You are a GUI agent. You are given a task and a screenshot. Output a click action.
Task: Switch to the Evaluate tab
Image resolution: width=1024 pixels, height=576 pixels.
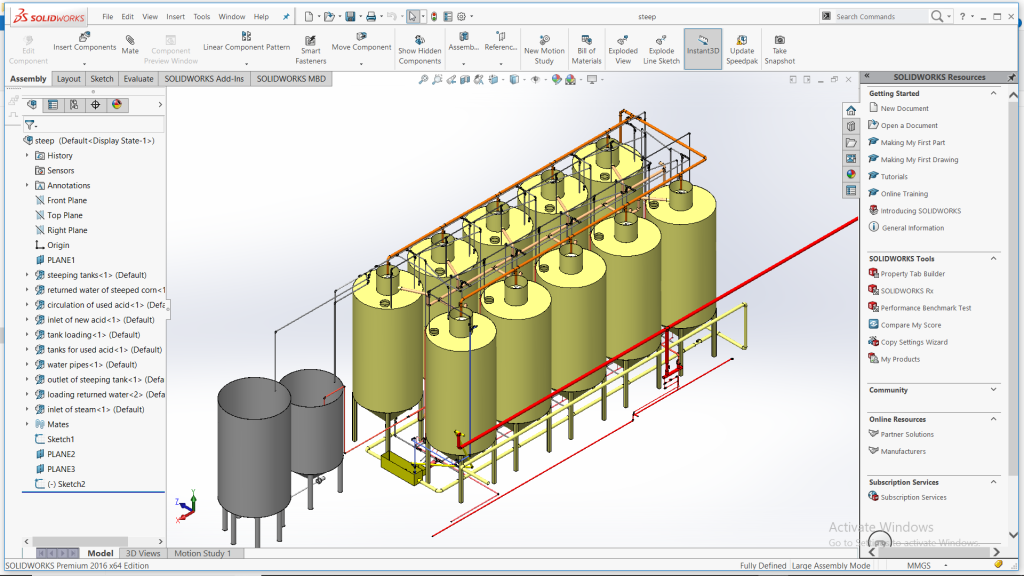(138, 79)
